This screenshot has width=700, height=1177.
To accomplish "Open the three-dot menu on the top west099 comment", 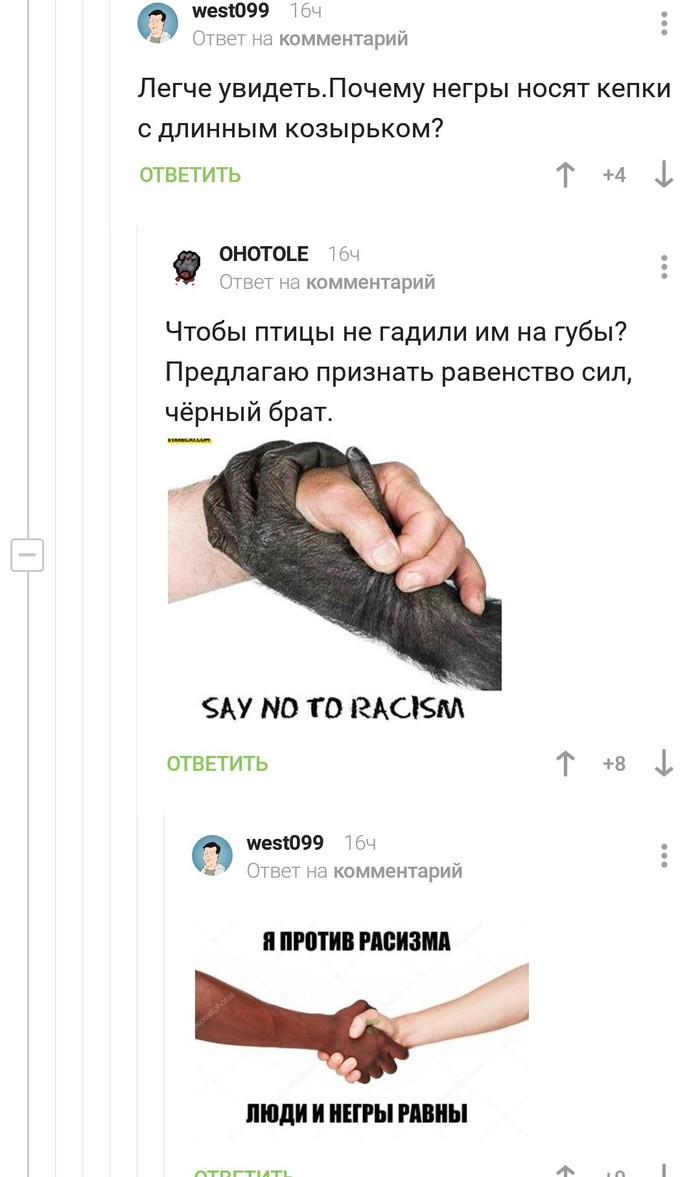I will pos(664,23).
